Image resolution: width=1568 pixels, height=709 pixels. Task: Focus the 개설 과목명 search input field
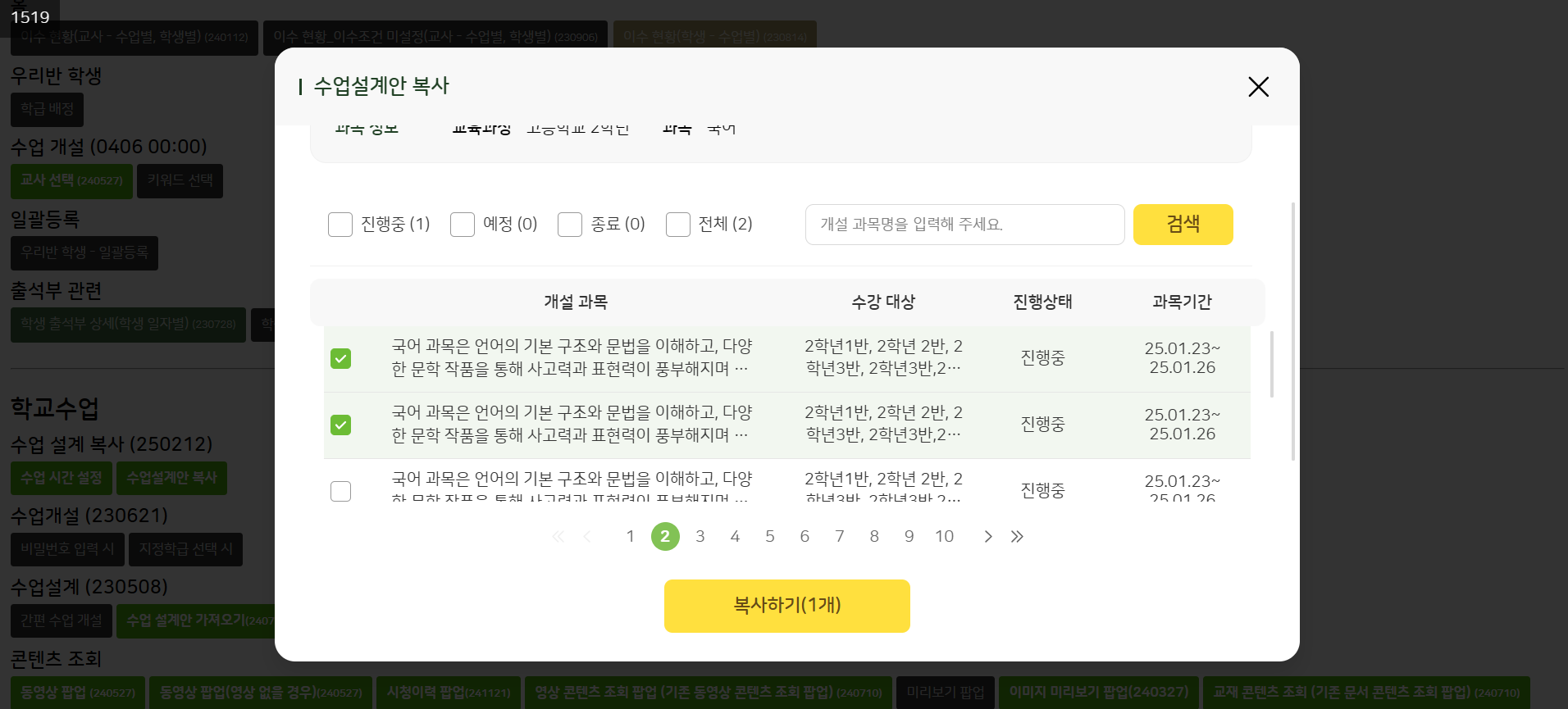(x=964, y=225)
